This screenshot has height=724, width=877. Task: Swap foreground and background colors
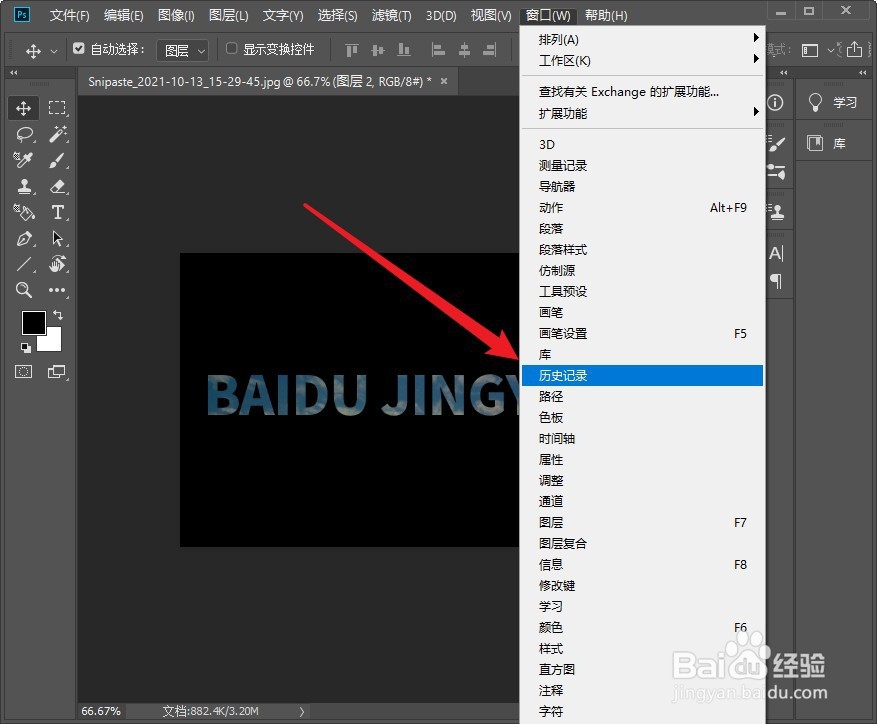(58, 315)
